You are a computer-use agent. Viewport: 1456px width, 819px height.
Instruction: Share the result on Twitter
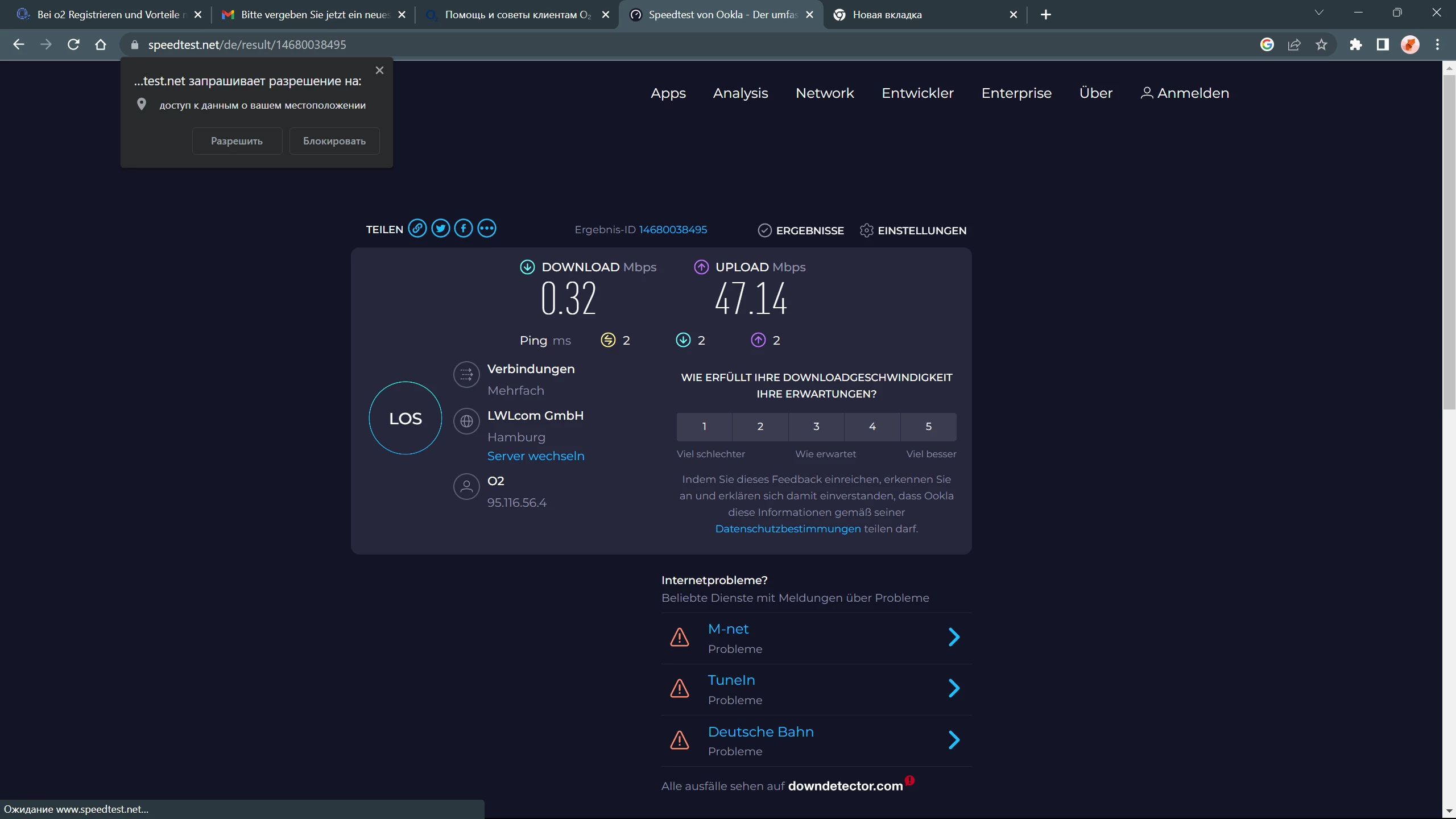click(440, 229)
